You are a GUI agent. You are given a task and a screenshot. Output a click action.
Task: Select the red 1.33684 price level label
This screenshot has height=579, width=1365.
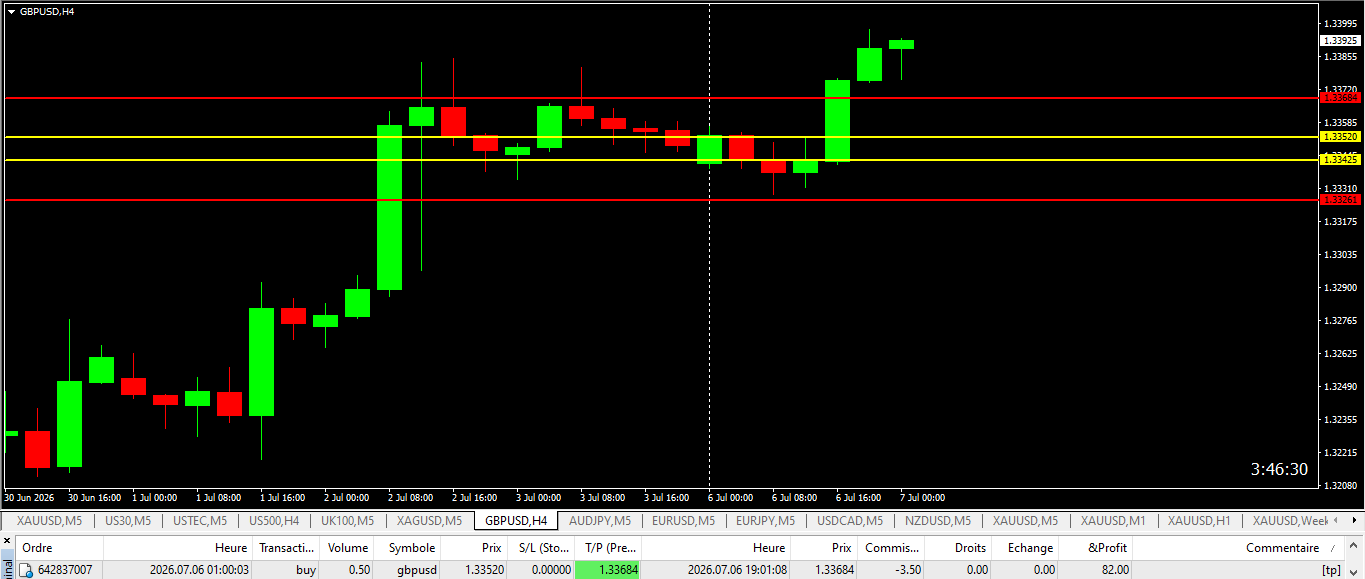point(1340,98)
